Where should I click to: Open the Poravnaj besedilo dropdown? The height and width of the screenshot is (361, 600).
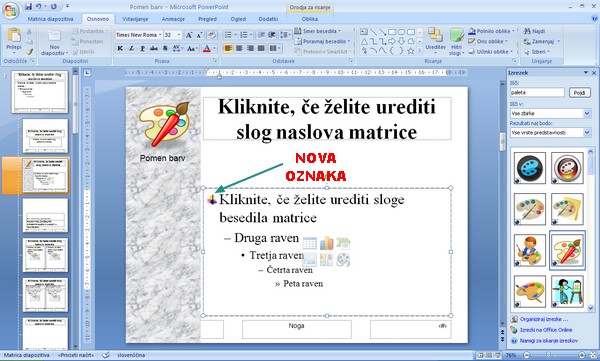323,41
